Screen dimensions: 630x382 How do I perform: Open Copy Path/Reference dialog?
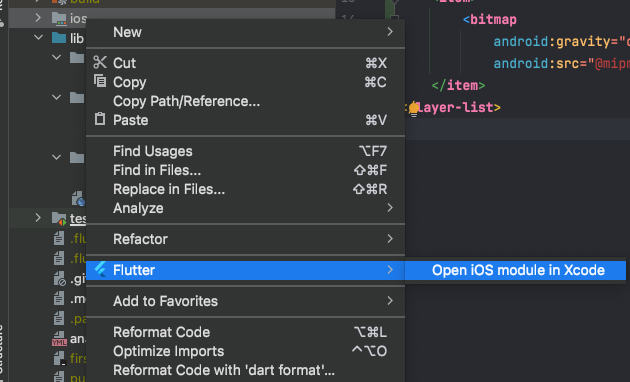tap(245, 101)
